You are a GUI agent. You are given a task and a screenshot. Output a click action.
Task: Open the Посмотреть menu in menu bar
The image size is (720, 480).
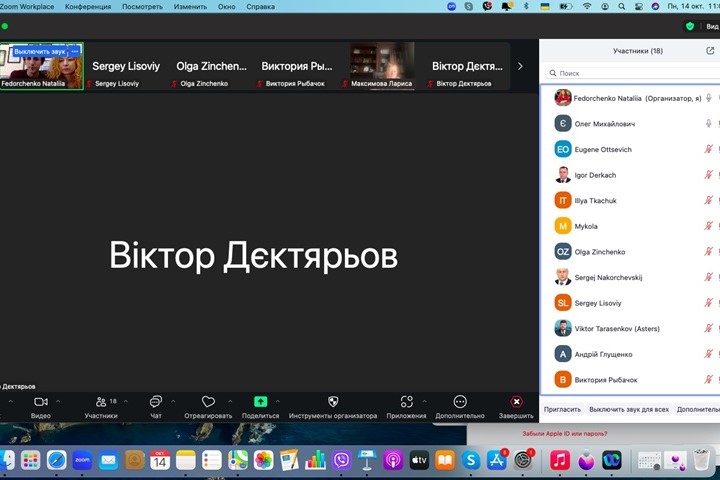pyautogui.click(x=142, y=6)
